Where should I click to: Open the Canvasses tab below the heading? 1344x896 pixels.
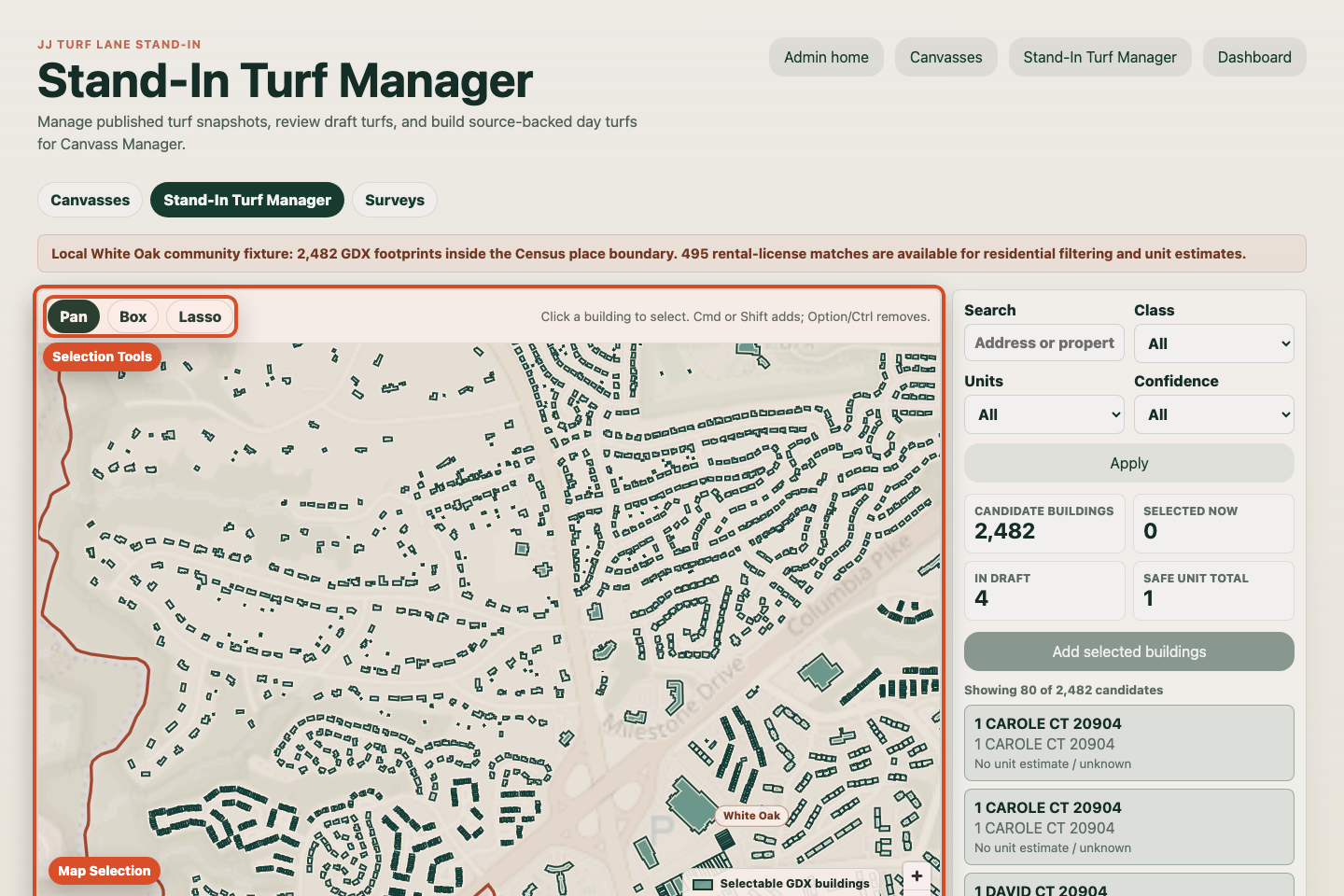[x=91, y=200]
